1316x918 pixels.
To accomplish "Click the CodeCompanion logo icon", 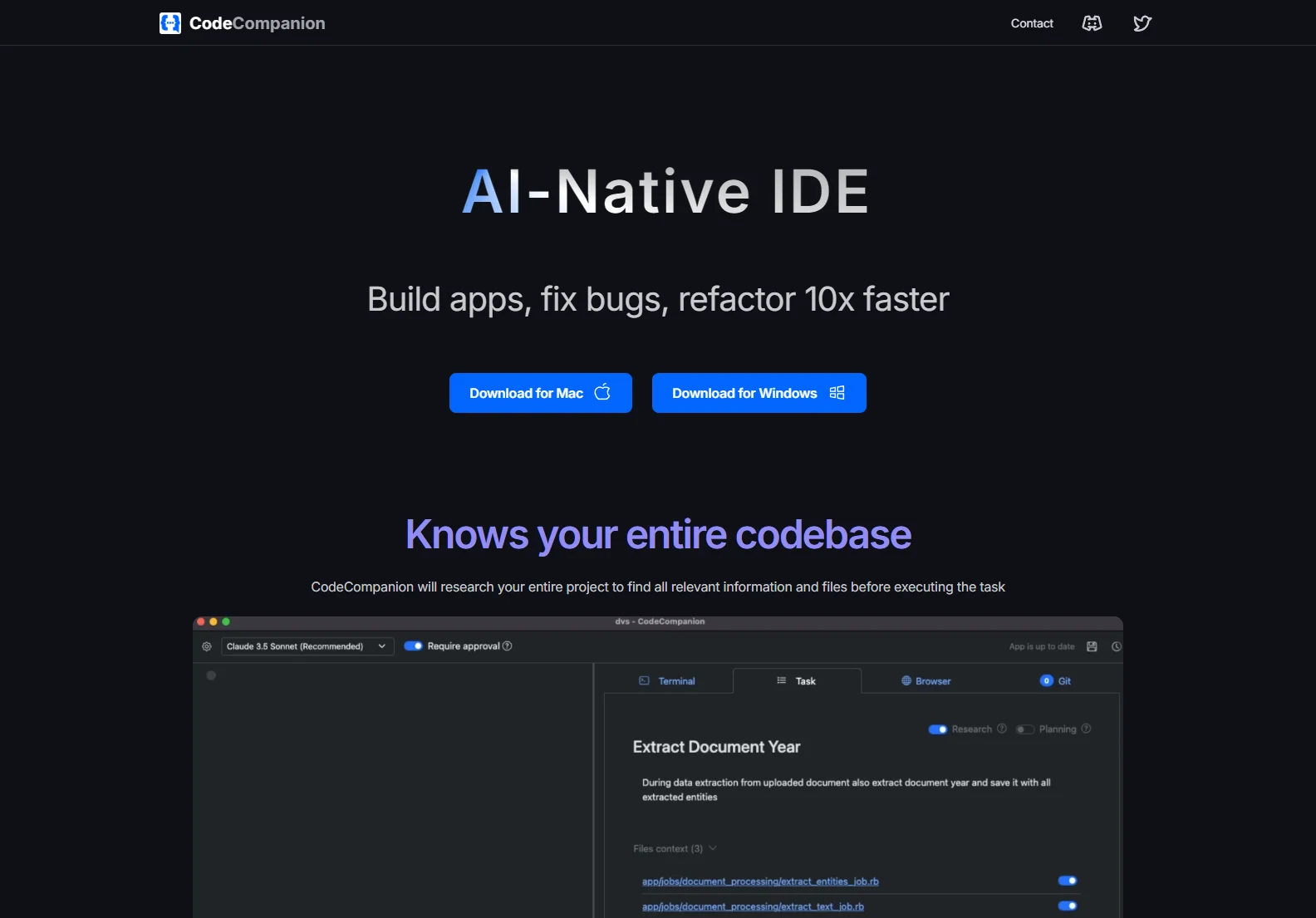I will (170, 23).
